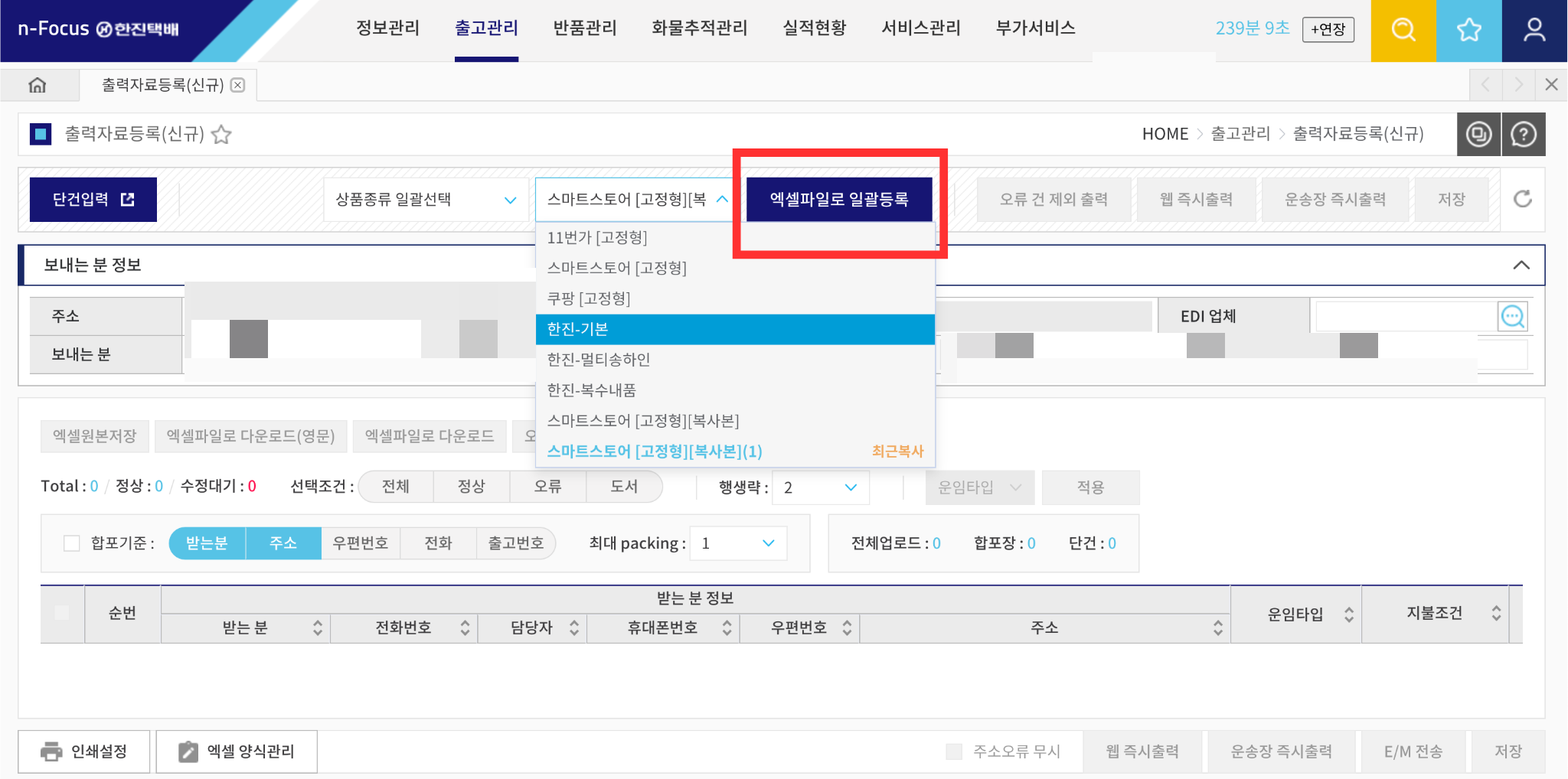Open 엑셀 양식관리 button

[x=237, y=751]
